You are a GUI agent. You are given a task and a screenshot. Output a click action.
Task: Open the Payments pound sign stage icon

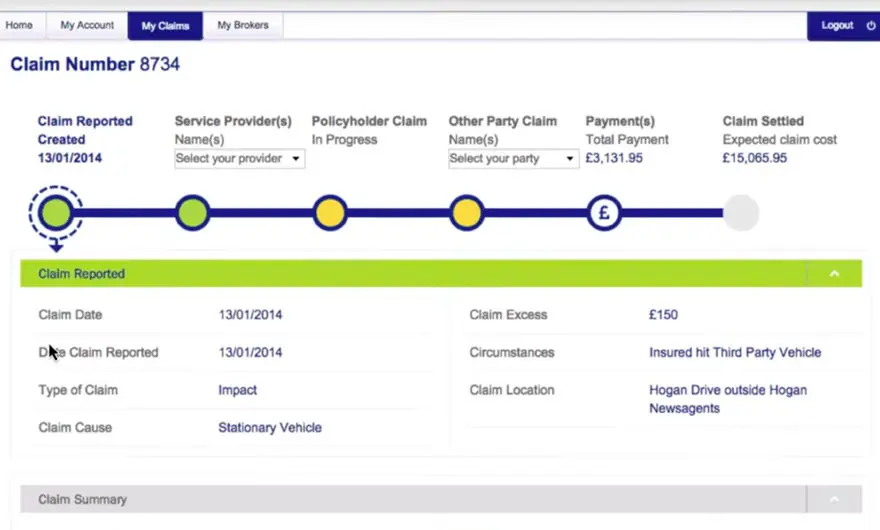pyautogui.click(x=604, y=212)
